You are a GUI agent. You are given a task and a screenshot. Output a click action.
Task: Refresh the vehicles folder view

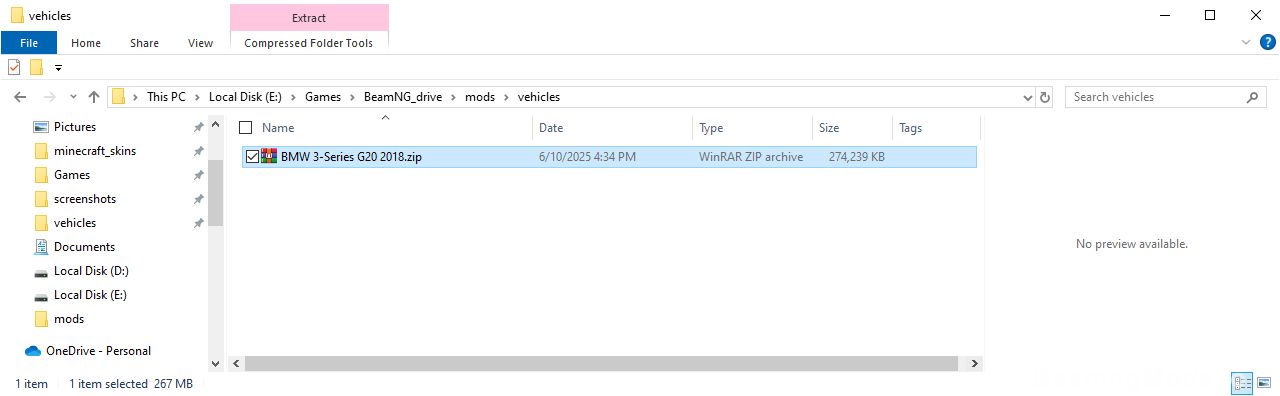point(1046,97)
